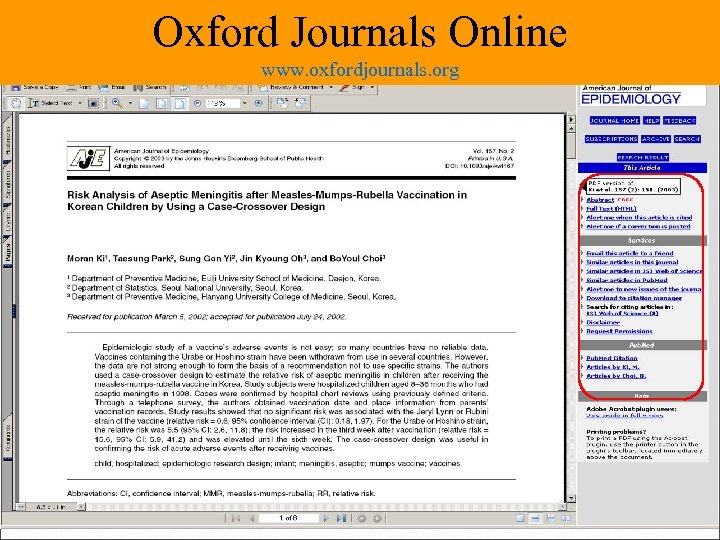Viewport: 720px width, 540px height.
Task: Click the zoom in plus button
Action: [x=259, y=104]
